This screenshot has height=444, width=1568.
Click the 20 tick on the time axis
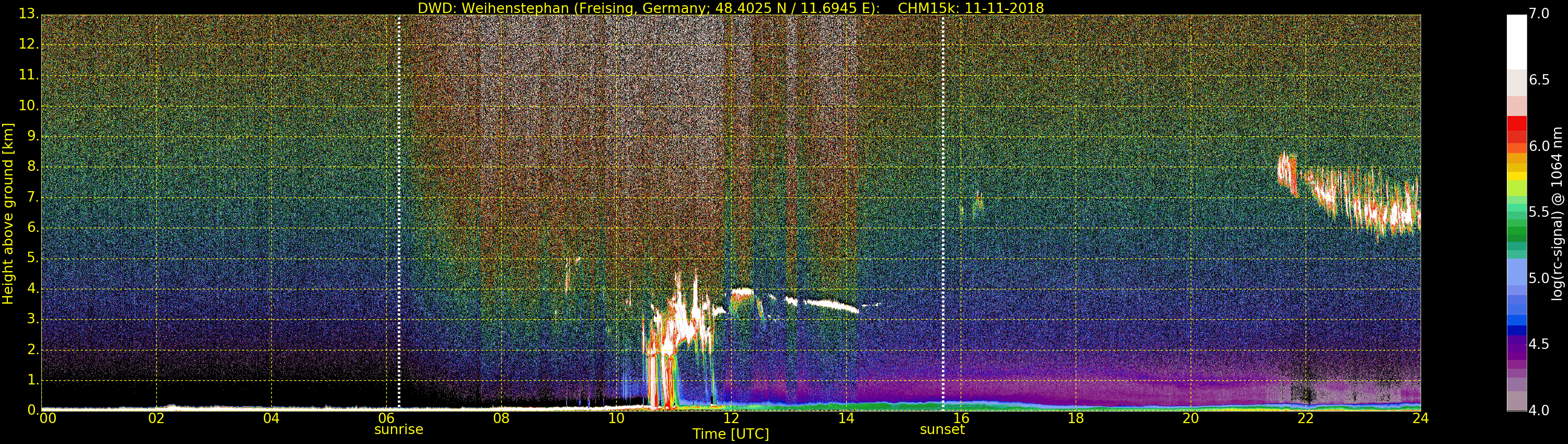click(x=1191, y=418)
